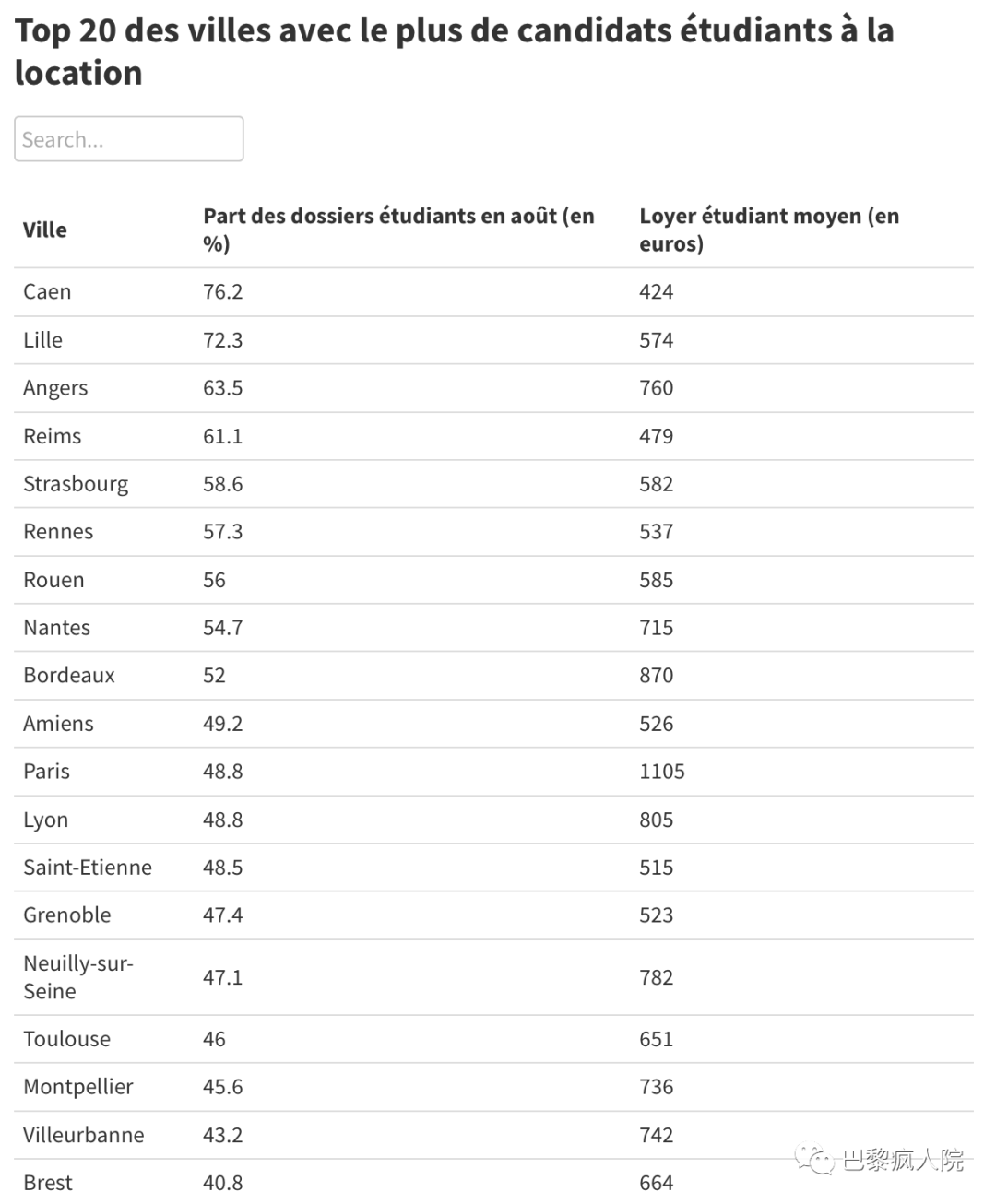Viewport: 996px width, 1204px height.
Task: Click the WeChat logo watermark icon
Action: [x=815, y=1159]
